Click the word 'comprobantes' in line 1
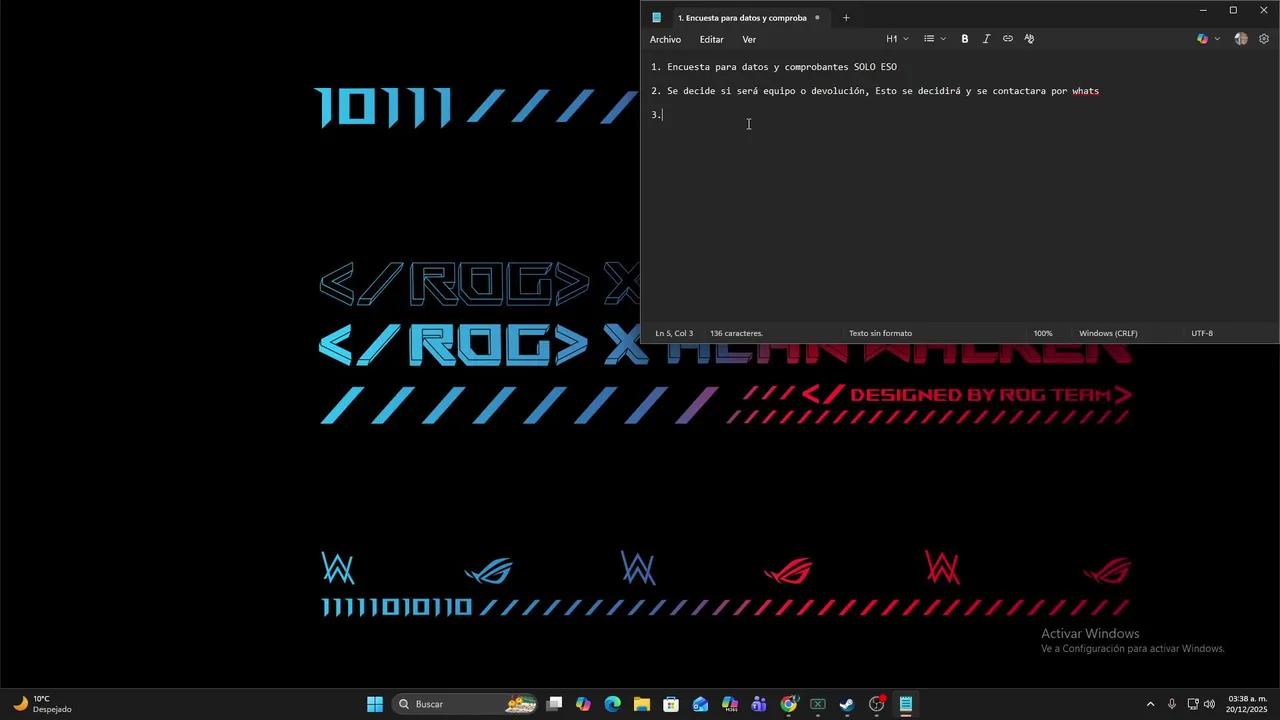This screenshot has width=1280, height=720. [x=817, y=67]
